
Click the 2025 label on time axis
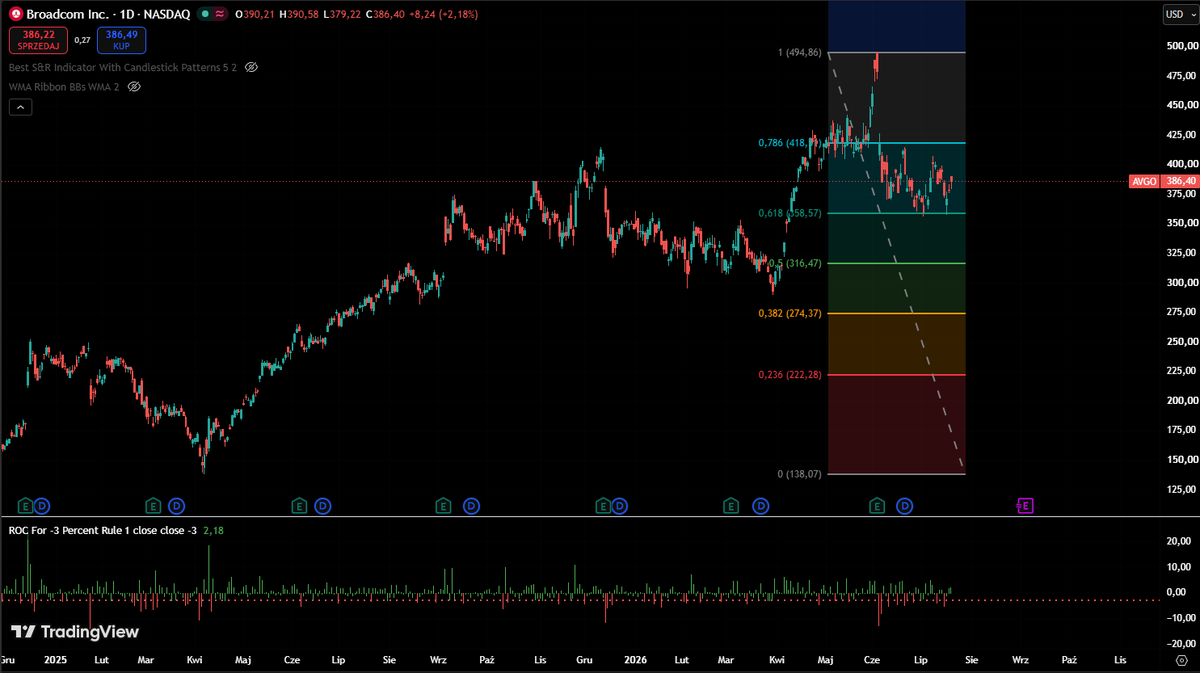pos(55,660)
